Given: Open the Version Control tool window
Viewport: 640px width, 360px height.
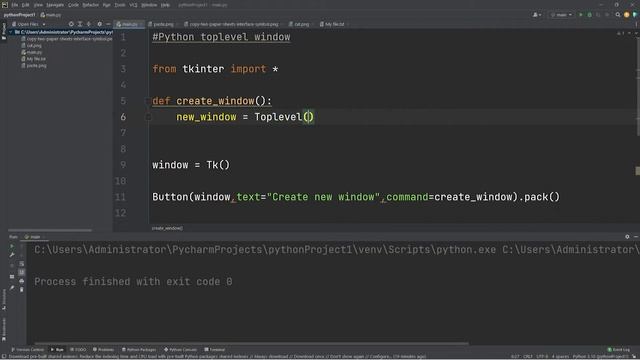Looking at the screenshot, I should (x=27, y=350).
